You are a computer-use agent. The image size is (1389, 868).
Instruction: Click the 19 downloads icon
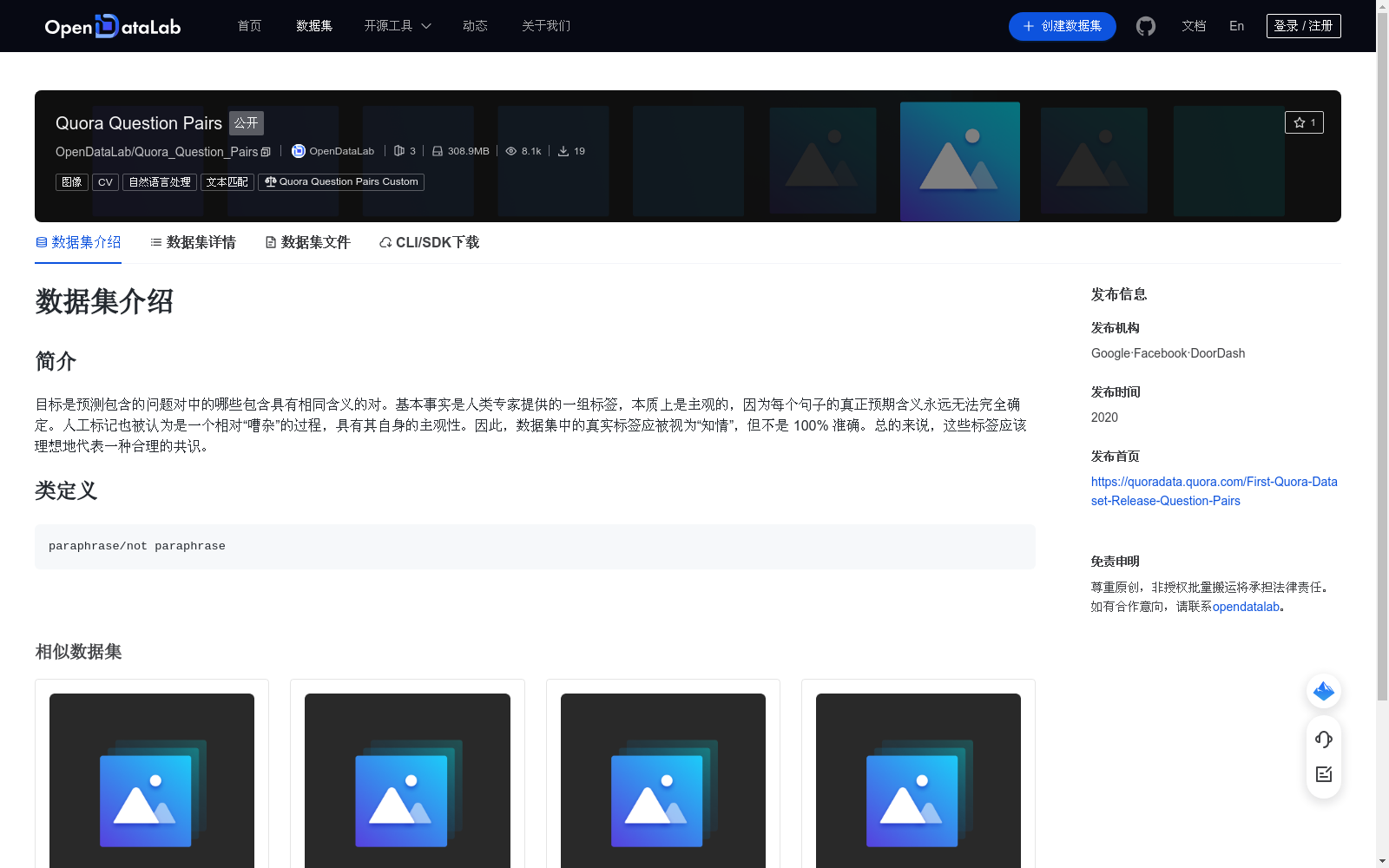point(563,151)
